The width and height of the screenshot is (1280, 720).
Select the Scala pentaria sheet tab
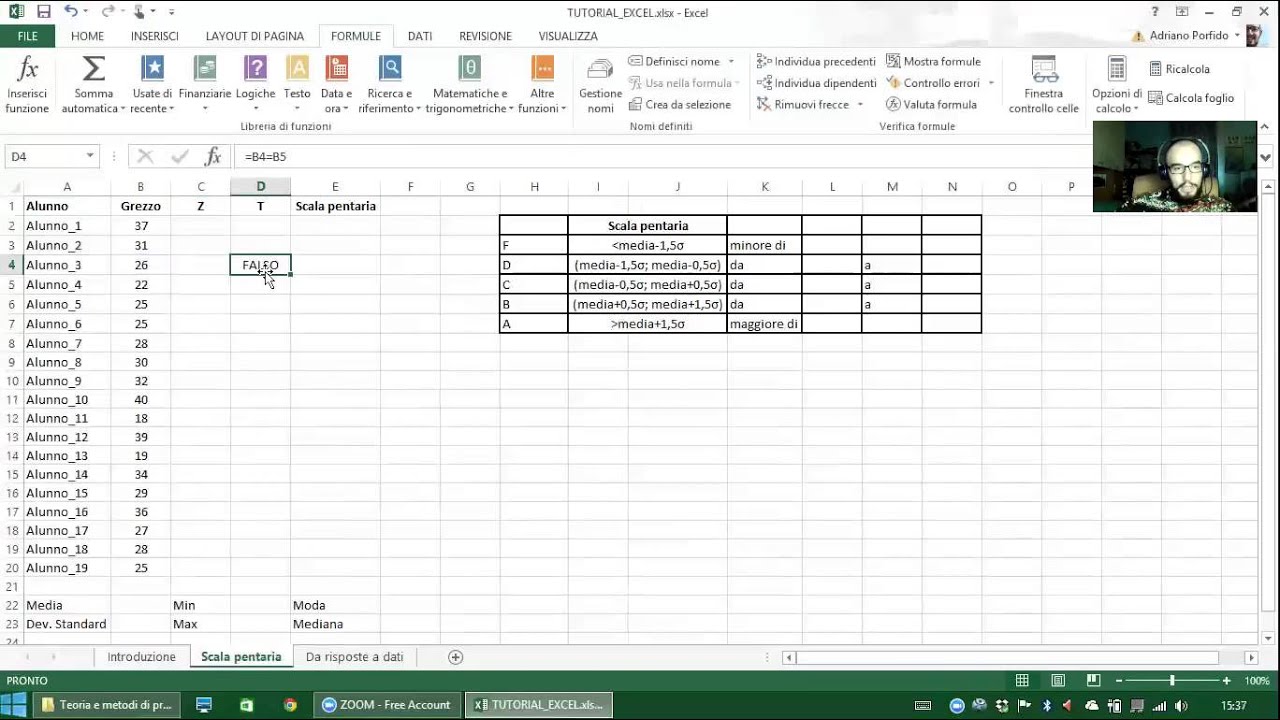coord(241,657)
